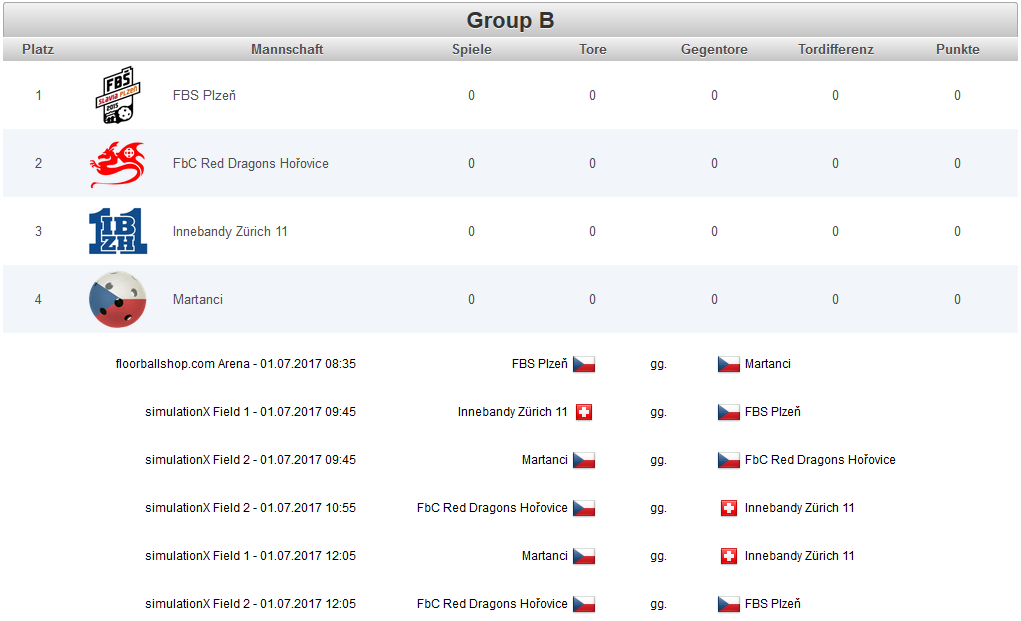The height and width of the screenshot is (621, 1021).
Task: Open the FBS Plzeň team in standings
Action: click(x=204, y=96)
